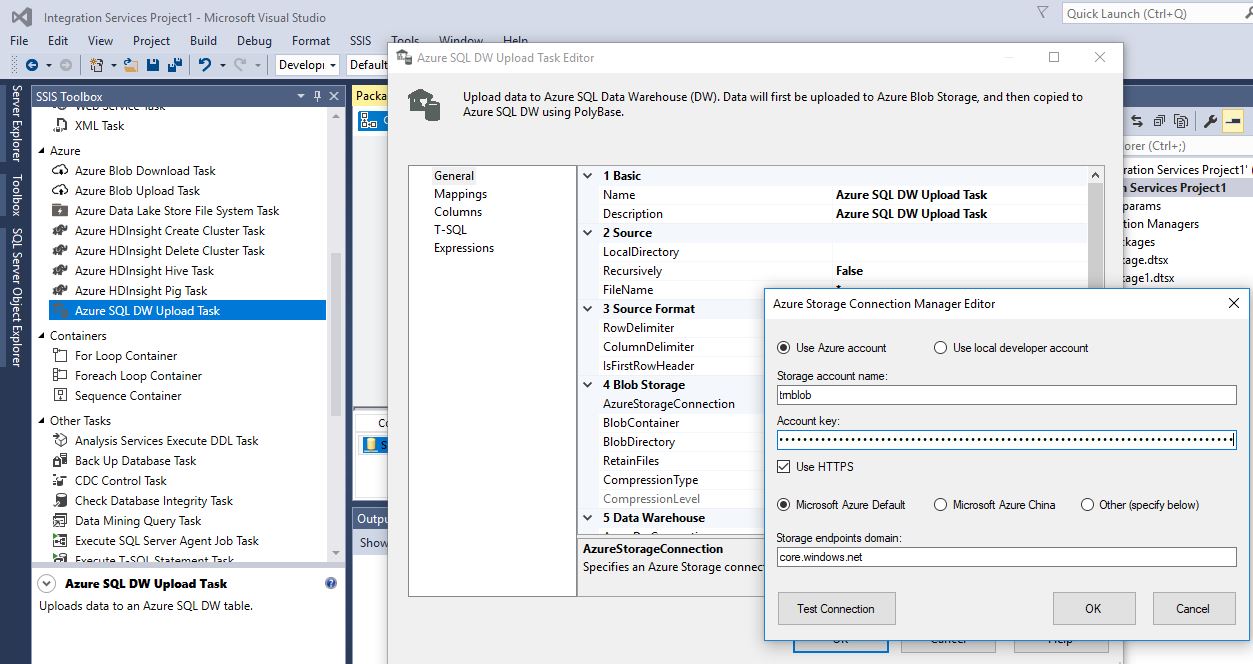The width and height of the screenshot is (1253, 664).
Task: Click the Collapse All icon in Solution Explorer
Action: 1159,121
